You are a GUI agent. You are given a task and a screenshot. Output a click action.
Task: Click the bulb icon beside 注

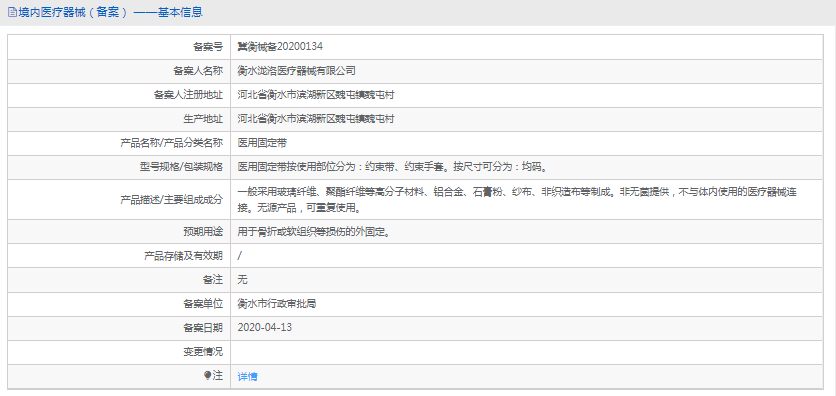tap(207, 376)
